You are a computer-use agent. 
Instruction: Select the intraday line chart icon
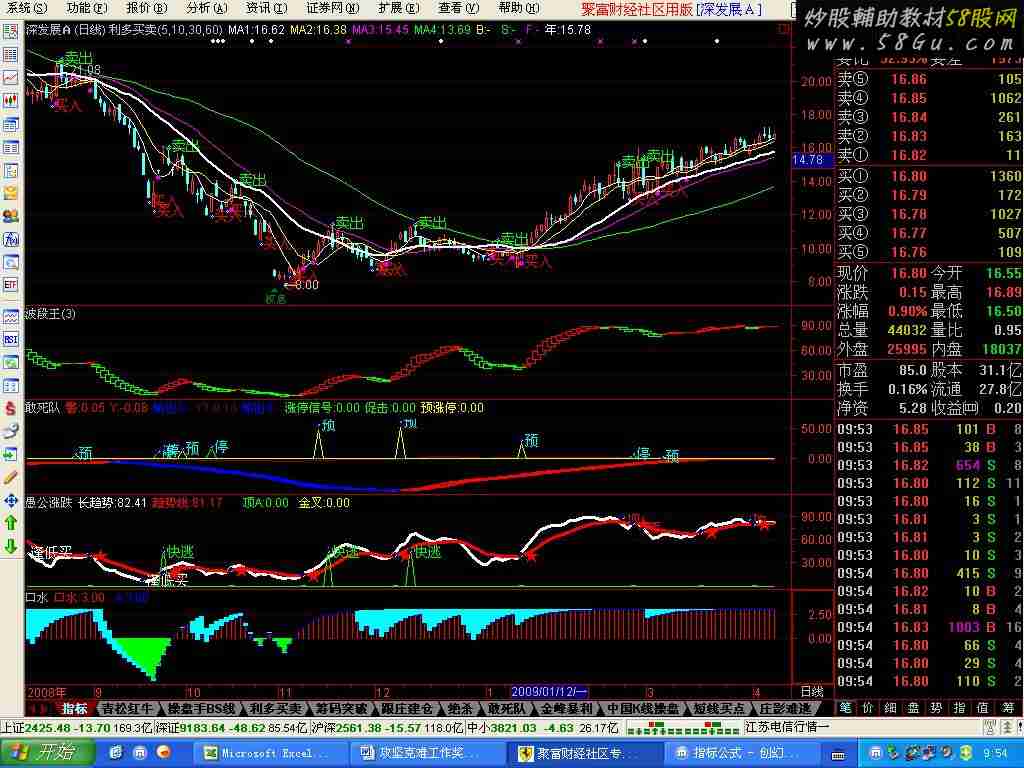point(10,78)
